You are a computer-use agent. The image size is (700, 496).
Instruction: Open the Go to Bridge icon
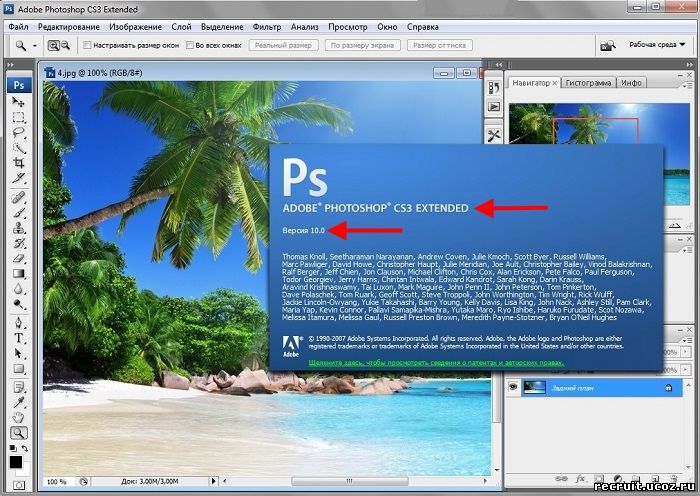[x=608, y=45]
